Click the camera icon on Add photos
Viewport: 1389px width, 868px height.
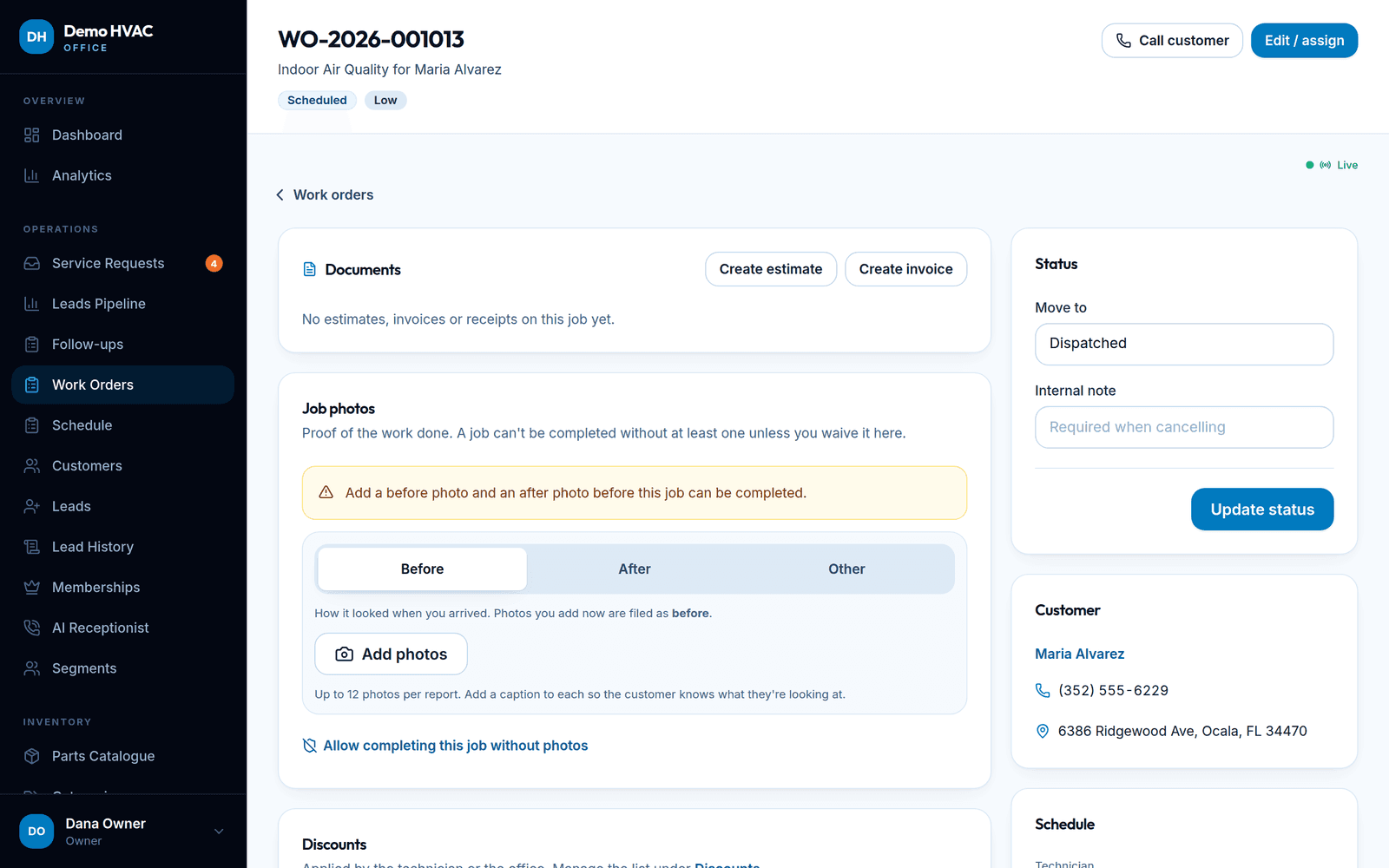click(x=345, y=654)
